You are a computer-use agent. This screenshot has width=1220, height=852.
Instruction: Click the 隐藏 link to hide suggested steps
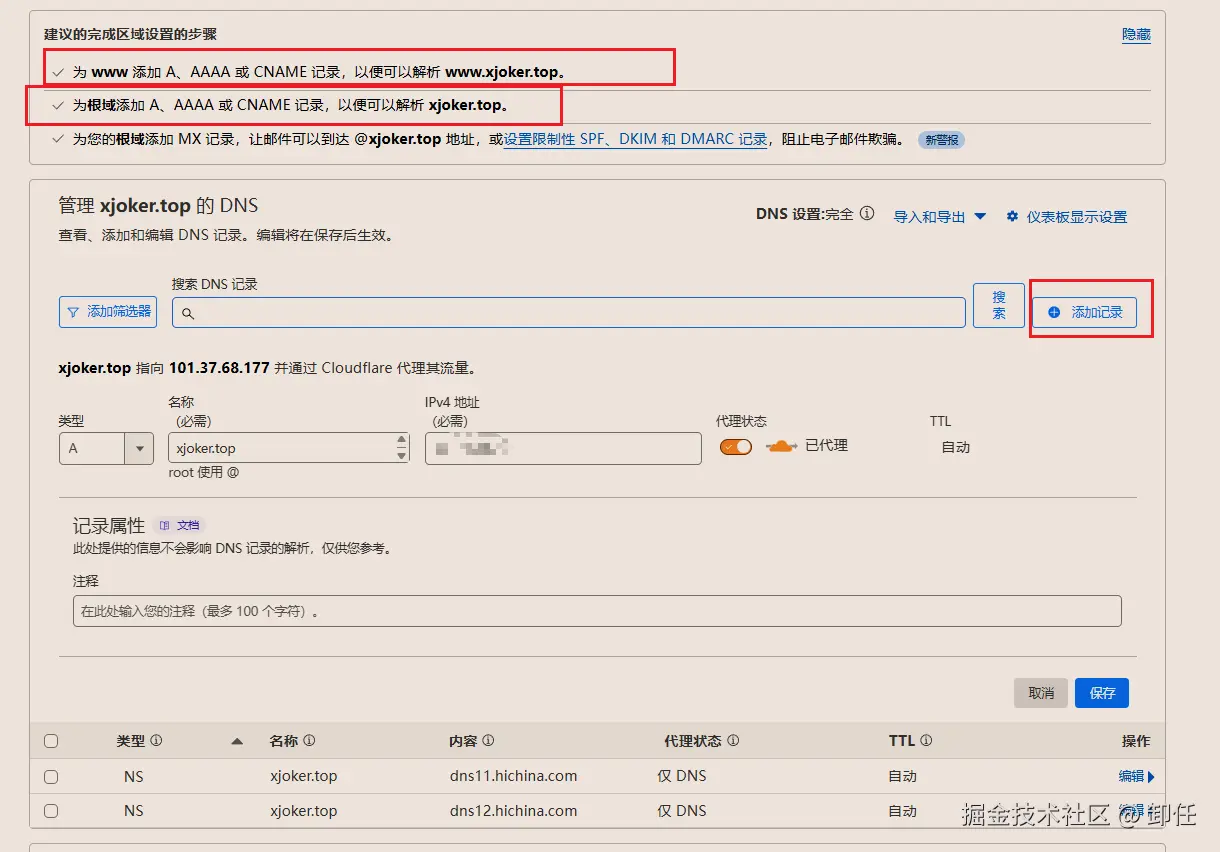pos(1136,34)
